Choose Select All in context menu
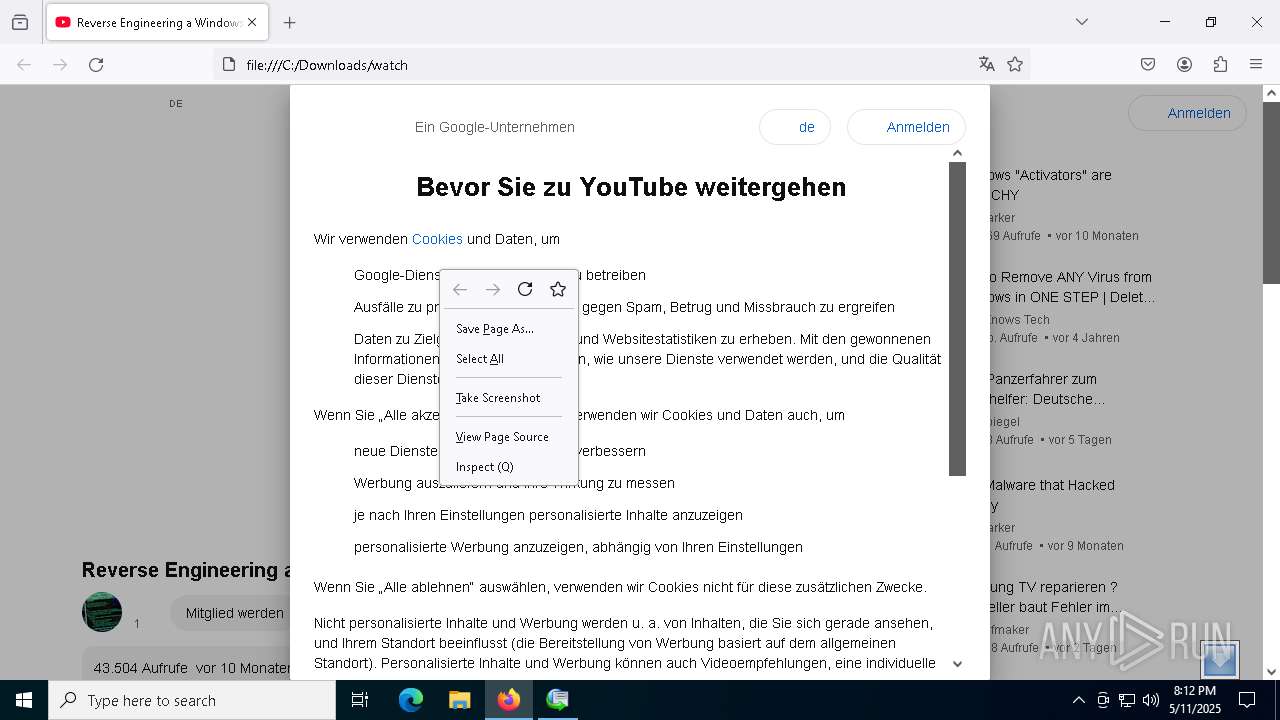 pyautogui.click(x=508, y=359)
